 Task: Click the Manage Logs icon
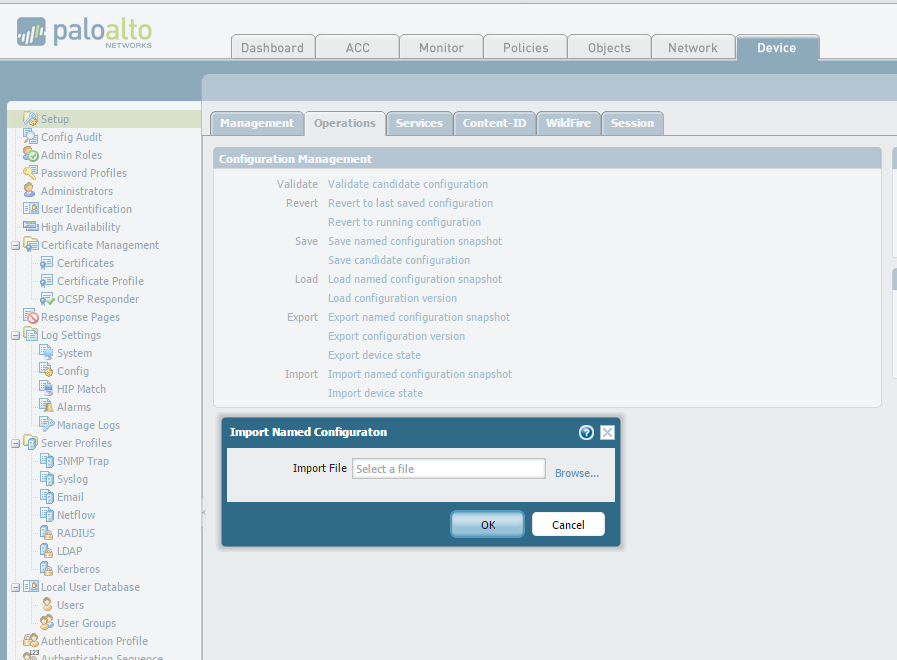(x=46, y=424)
